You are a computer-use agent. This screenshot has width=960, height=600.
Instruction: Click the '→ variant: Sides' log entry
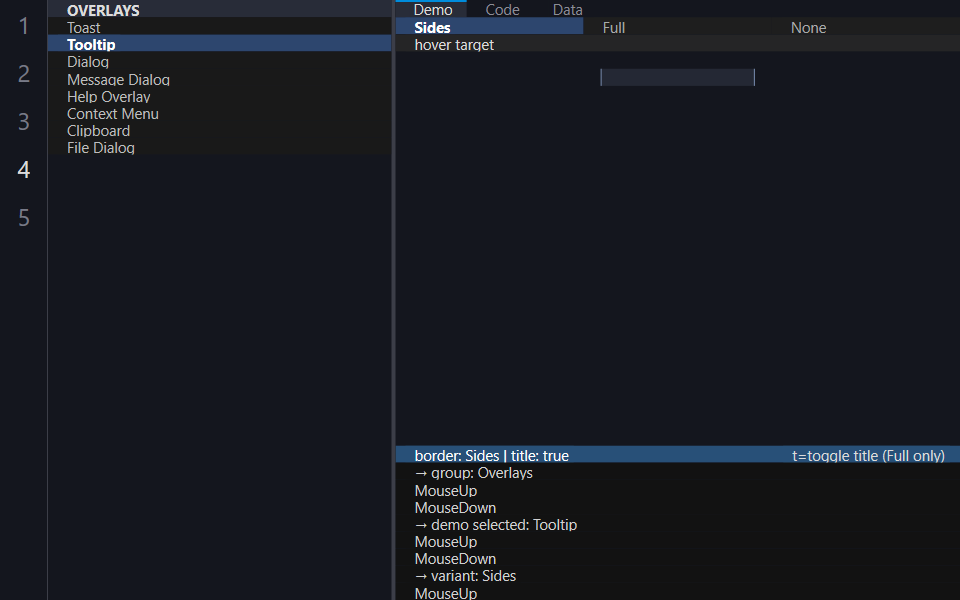(465, 576)
